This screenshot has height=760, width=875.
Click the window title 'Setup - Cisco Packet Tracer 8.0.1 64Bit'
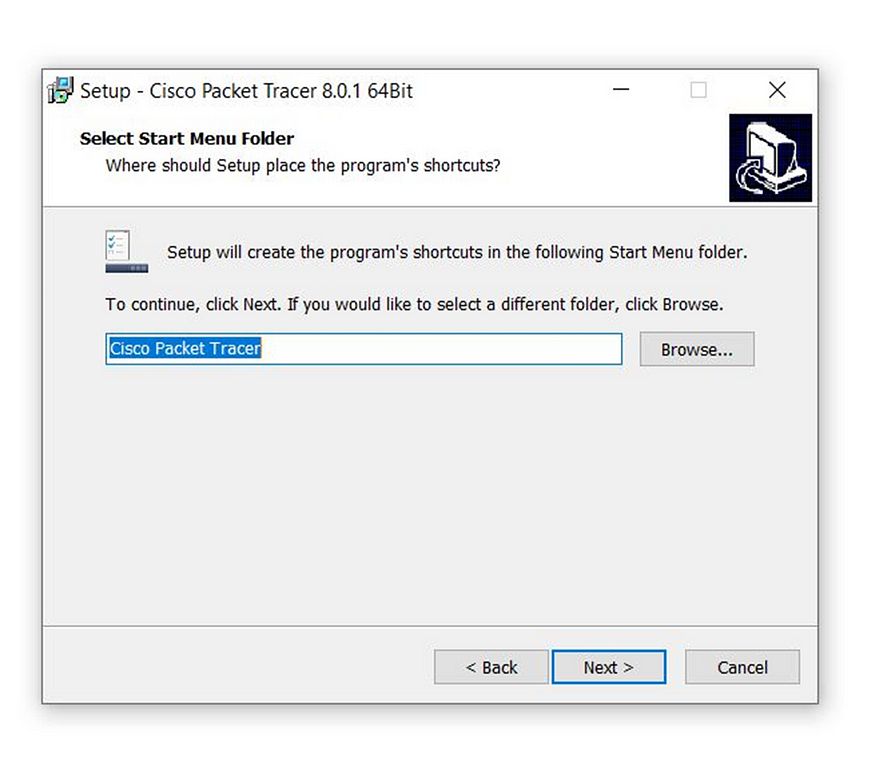click(246, 91)
